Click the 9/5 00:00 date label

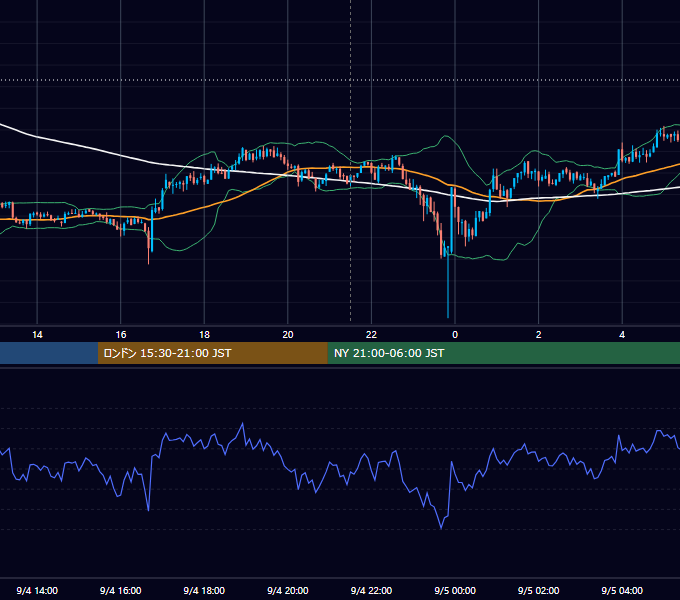point(455,590)
